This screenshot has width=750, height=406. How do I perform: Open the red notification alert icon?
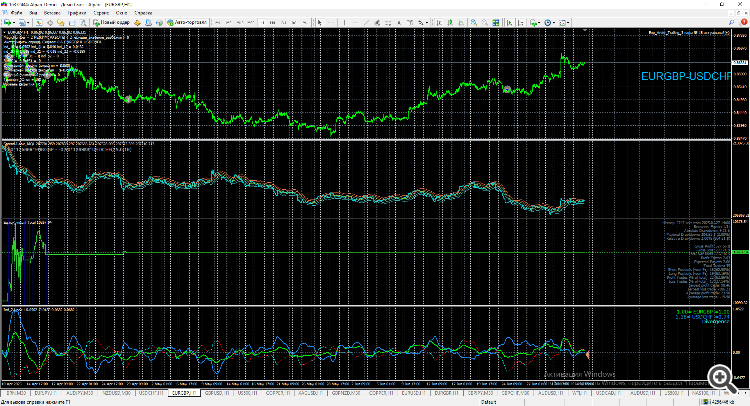tap(744, 22)
